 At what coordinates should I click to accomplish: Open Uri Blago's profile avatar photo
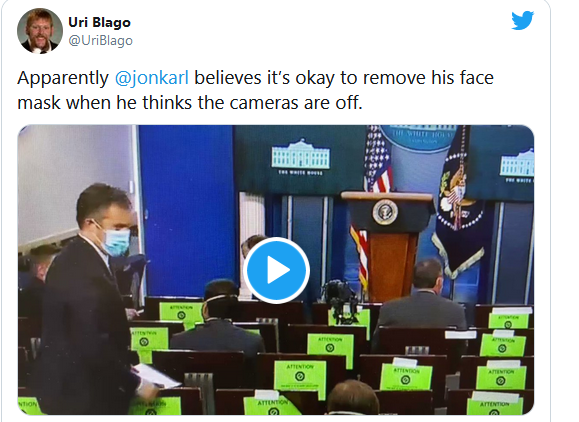tap(40, 31)
